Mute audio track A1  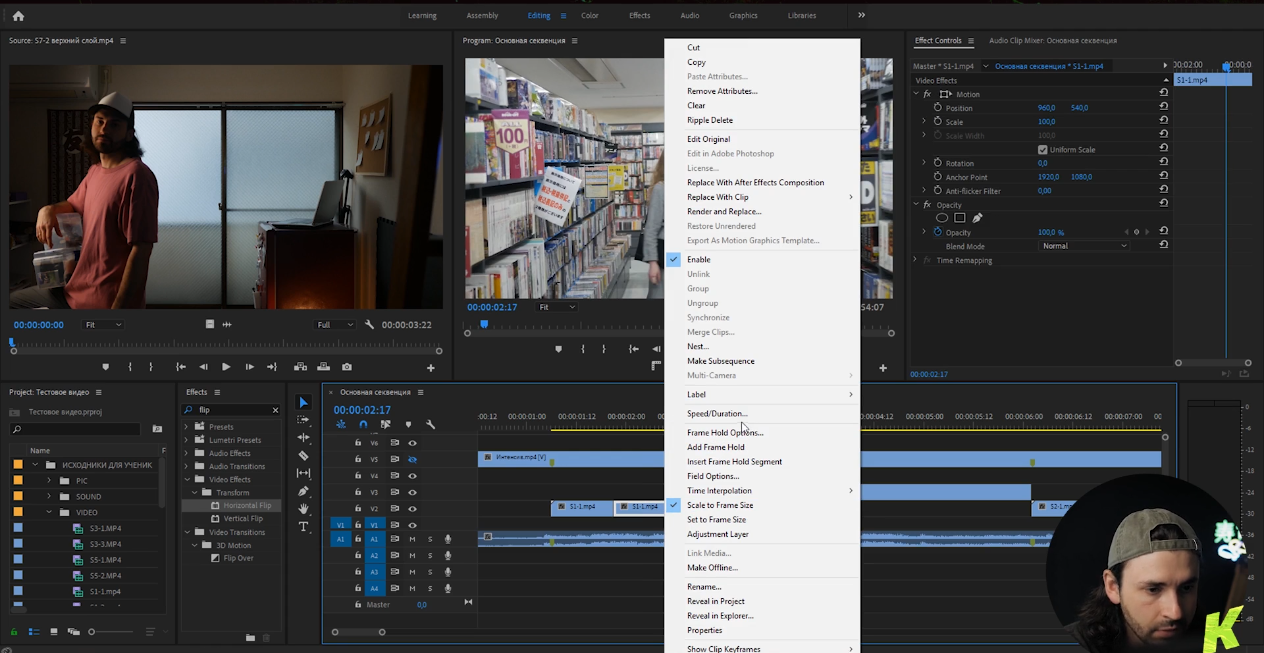tap(412, 539)
